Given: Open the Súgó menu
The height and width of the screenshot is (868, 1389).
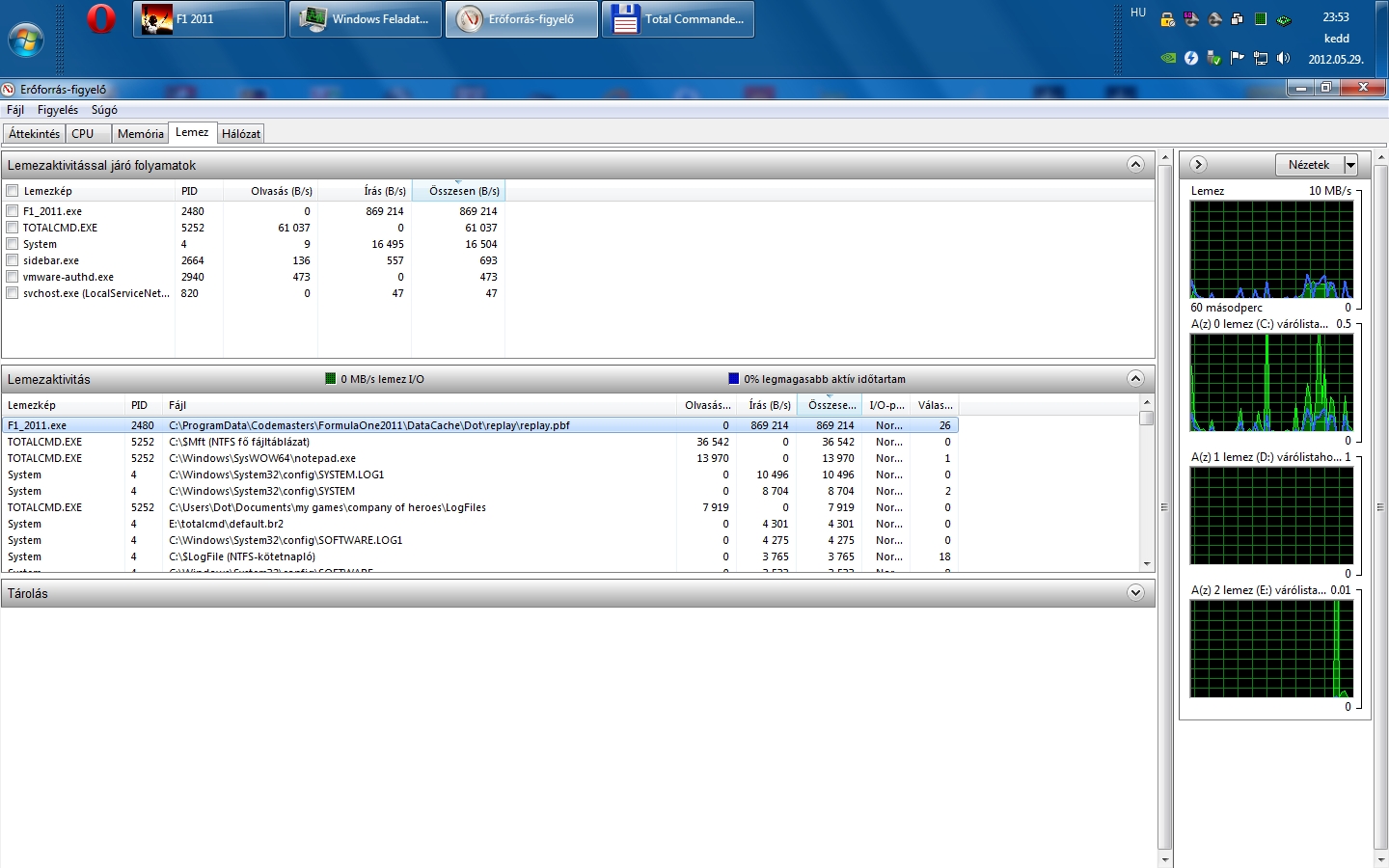Looking at the screenshot, I should coord(104,110).
